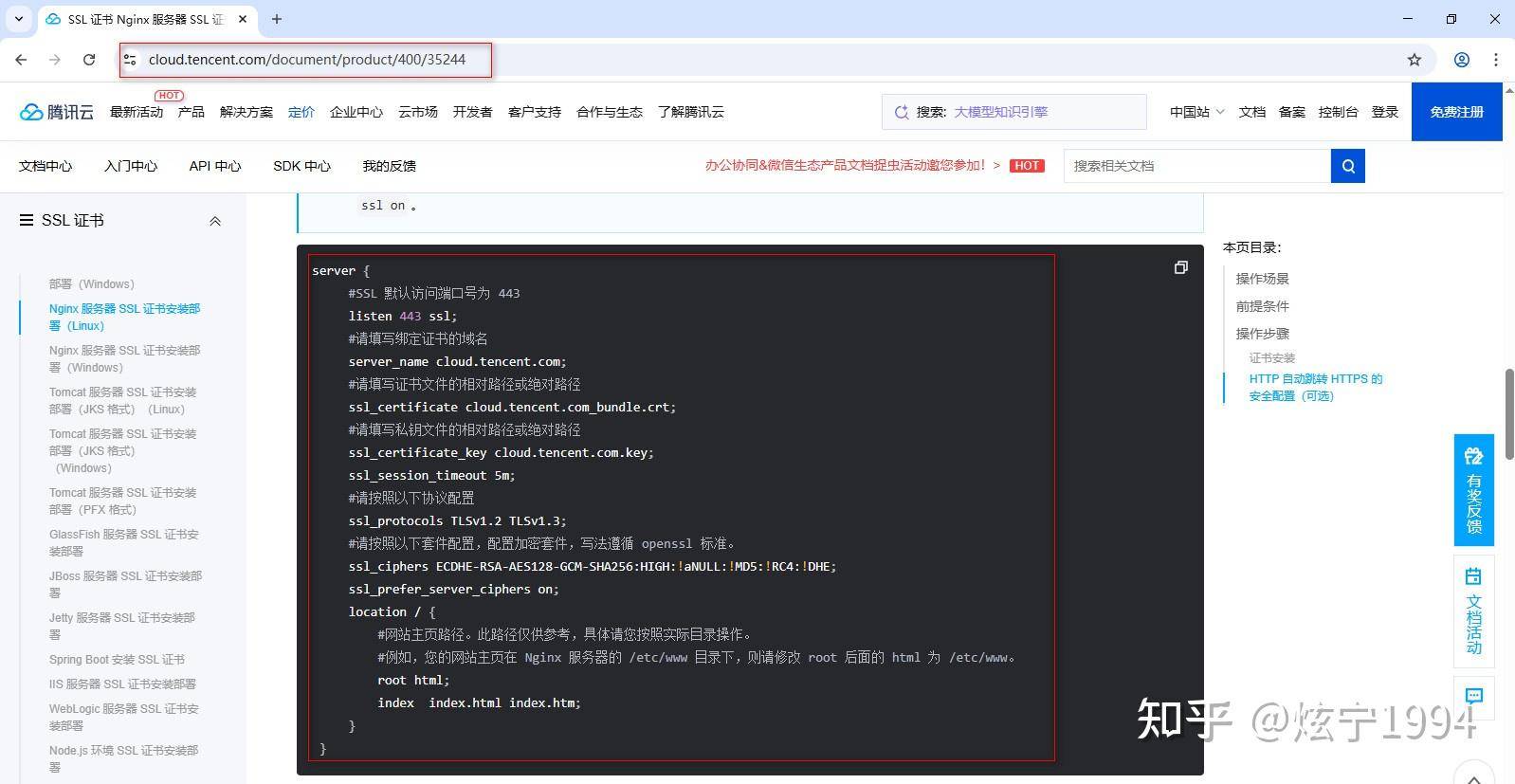Screen dimensions: 1515x784
Task: Open 产品 menu
Action: [x=192, y=112]
